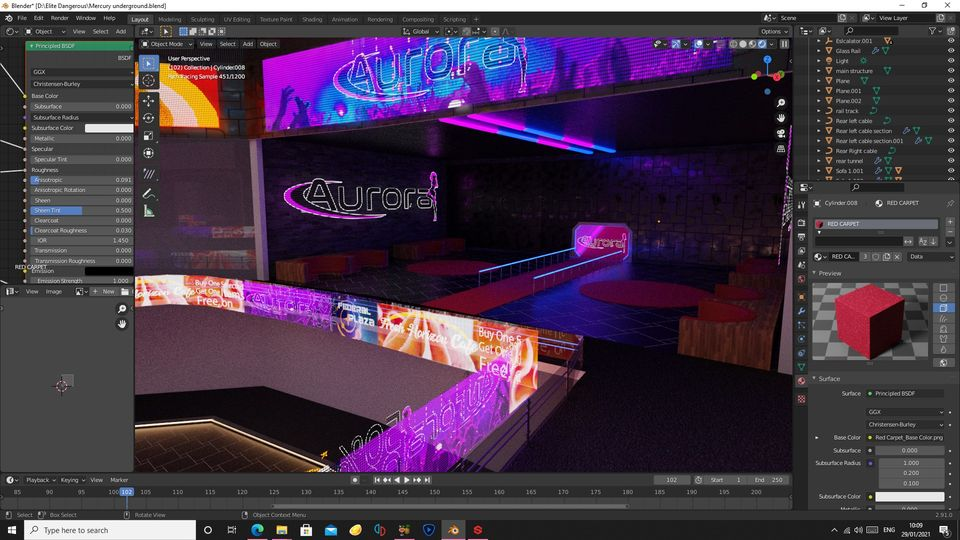Activate the Transform tool
The width and height of the screenshot is (960, 540).
[148, 153]
